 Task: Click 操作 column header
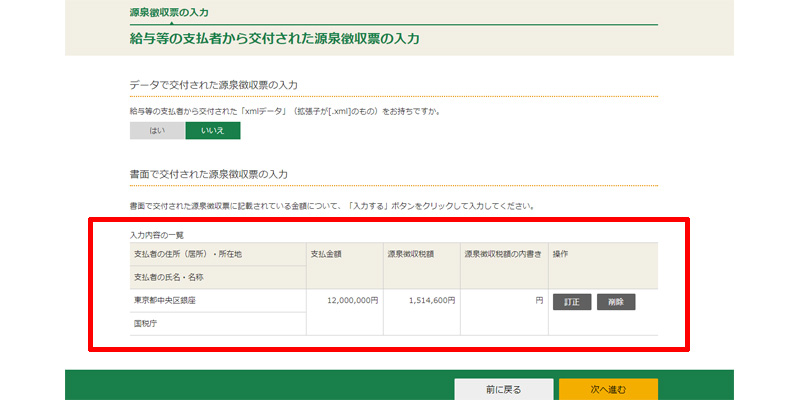click(603, 265)
